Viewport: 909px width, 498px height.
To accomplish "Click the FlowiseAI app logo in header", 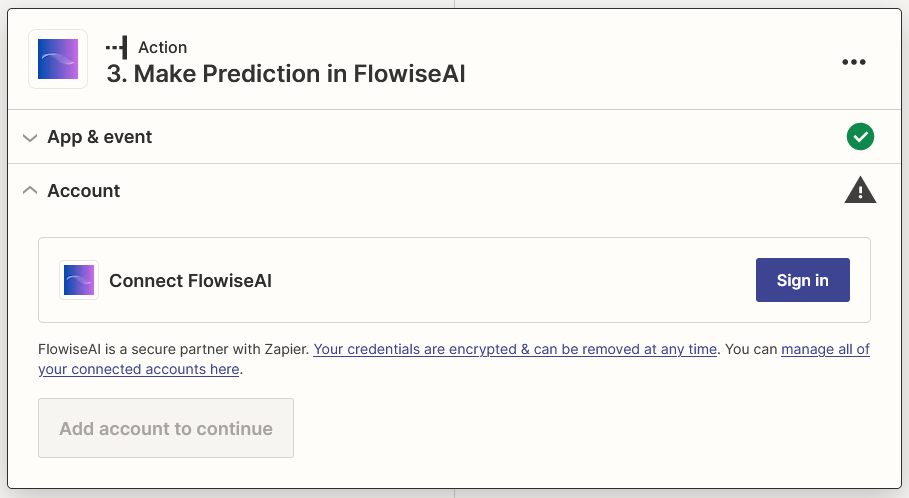I will (x=57, y=59).
